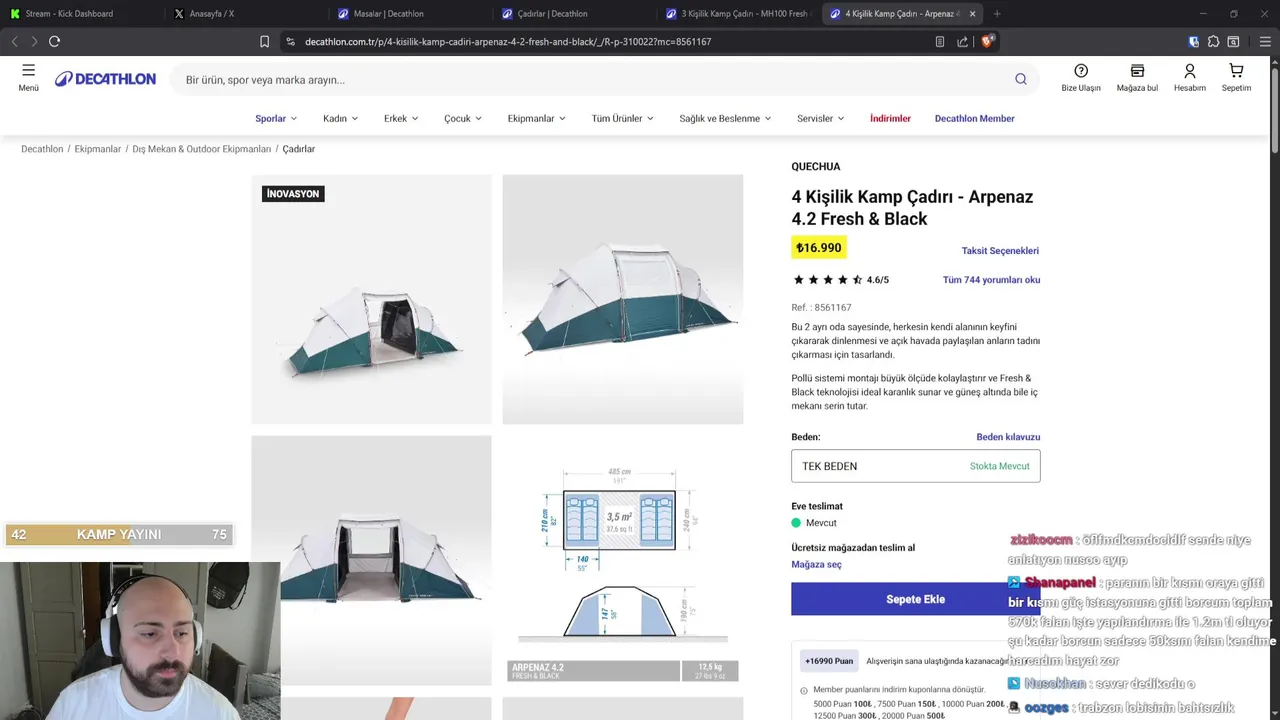Viewport: 1280px width, 720px height.
Task: Expand the Tüm Ürünler menu
Action: click(622, 118)
